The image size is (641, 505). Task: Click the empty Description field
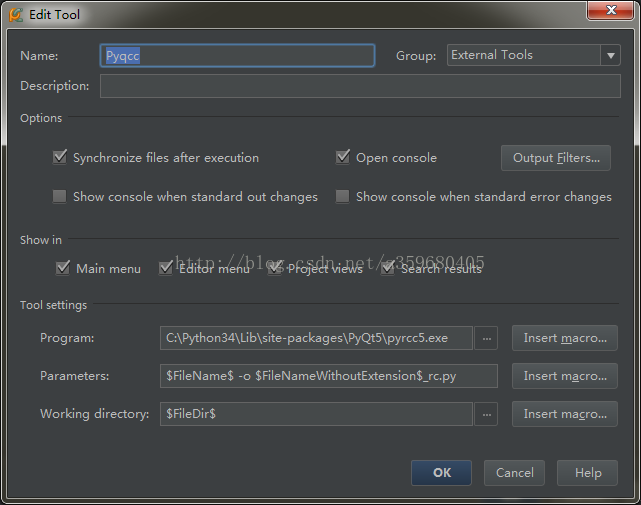point(360,86)
